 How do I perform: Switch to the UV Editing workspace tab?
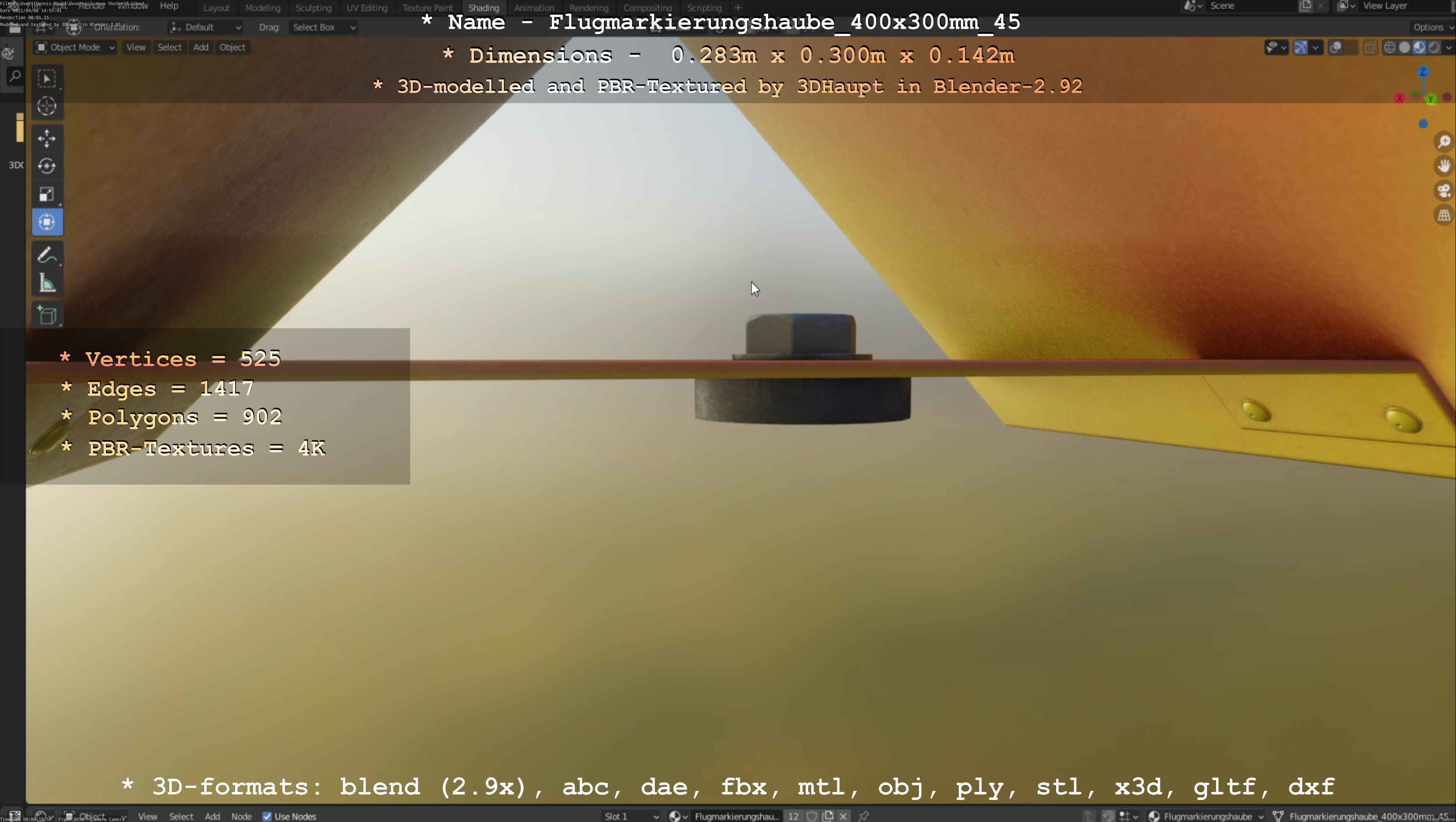pos(367,8)
